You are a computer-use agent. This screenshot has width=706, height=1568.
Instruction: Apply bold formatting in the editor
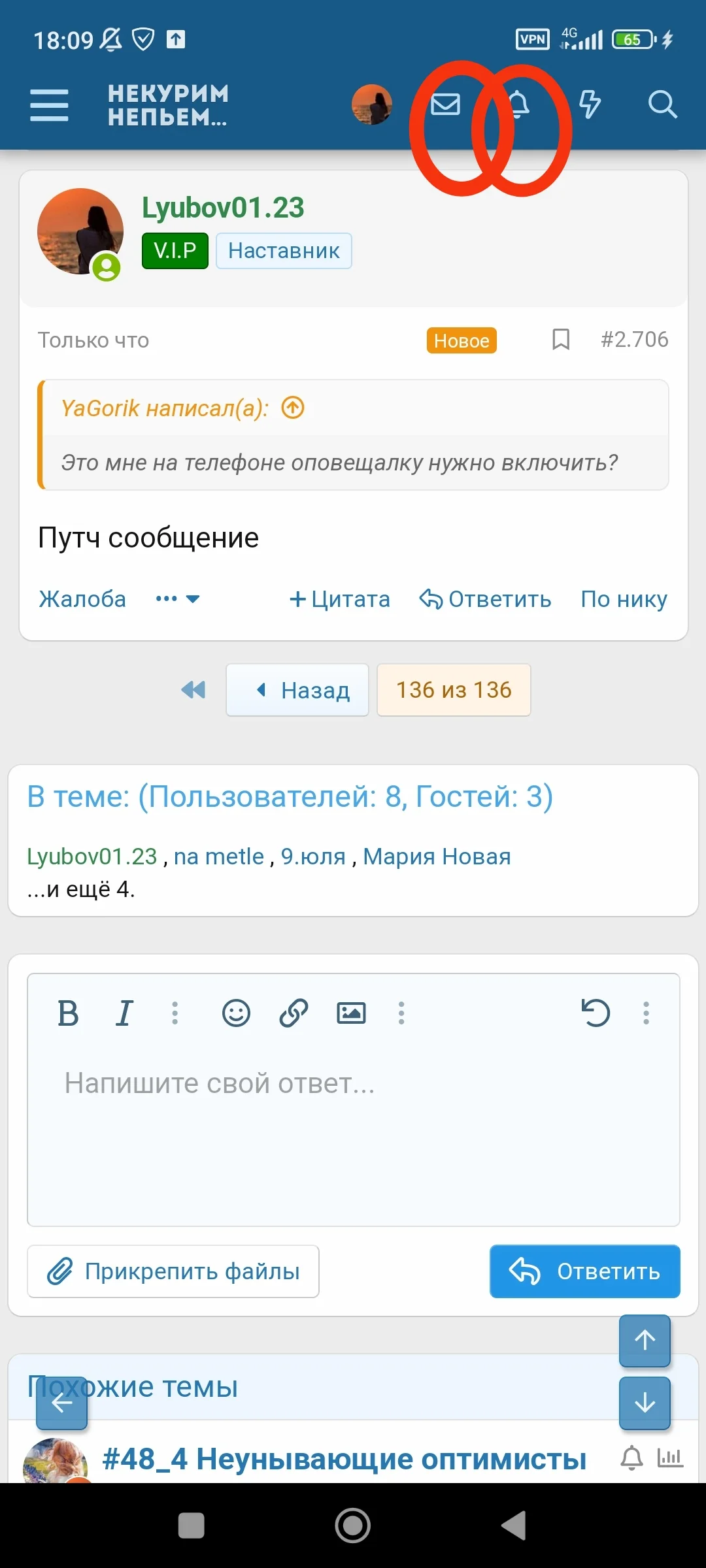pyautogui.click(x=68, y=1013)
